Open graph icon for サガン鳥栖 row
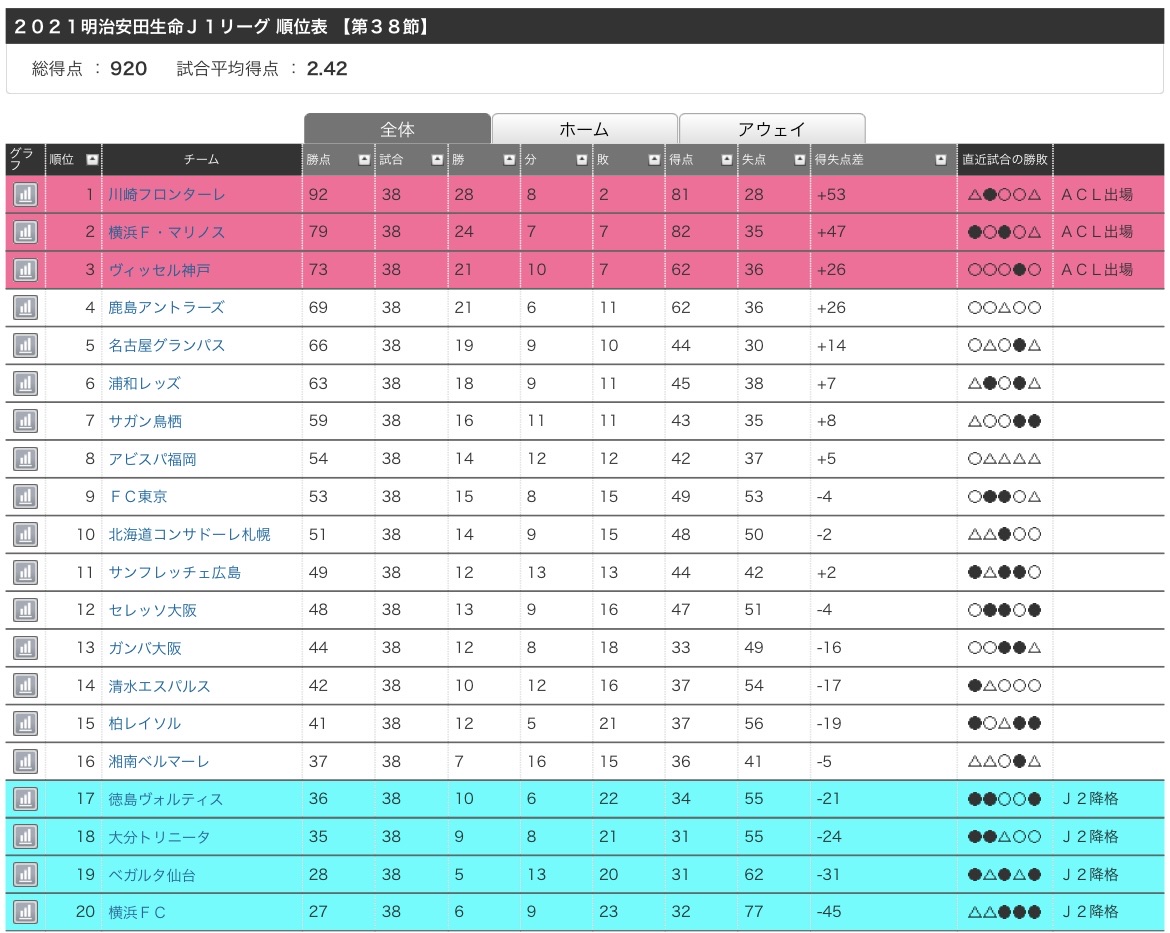Image resolution: width=1170 pixels, height=933 pixels. (25, 421)
